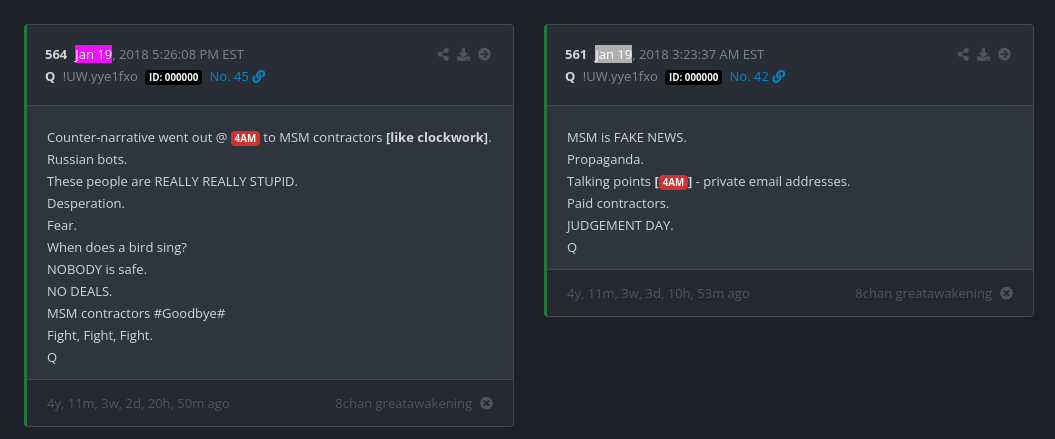This screenshot has height=439, width=1055.
Task: Click the chain link icon beside No. 42
Action: tap(779, 77)
